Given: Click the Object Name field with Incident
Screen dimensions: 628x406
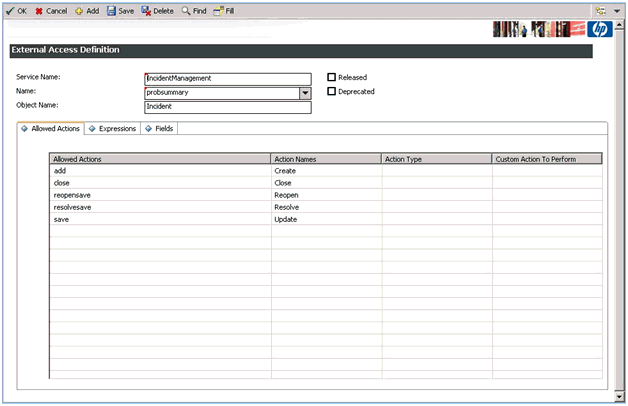Looking at the screenshot, I should [227, 107].
